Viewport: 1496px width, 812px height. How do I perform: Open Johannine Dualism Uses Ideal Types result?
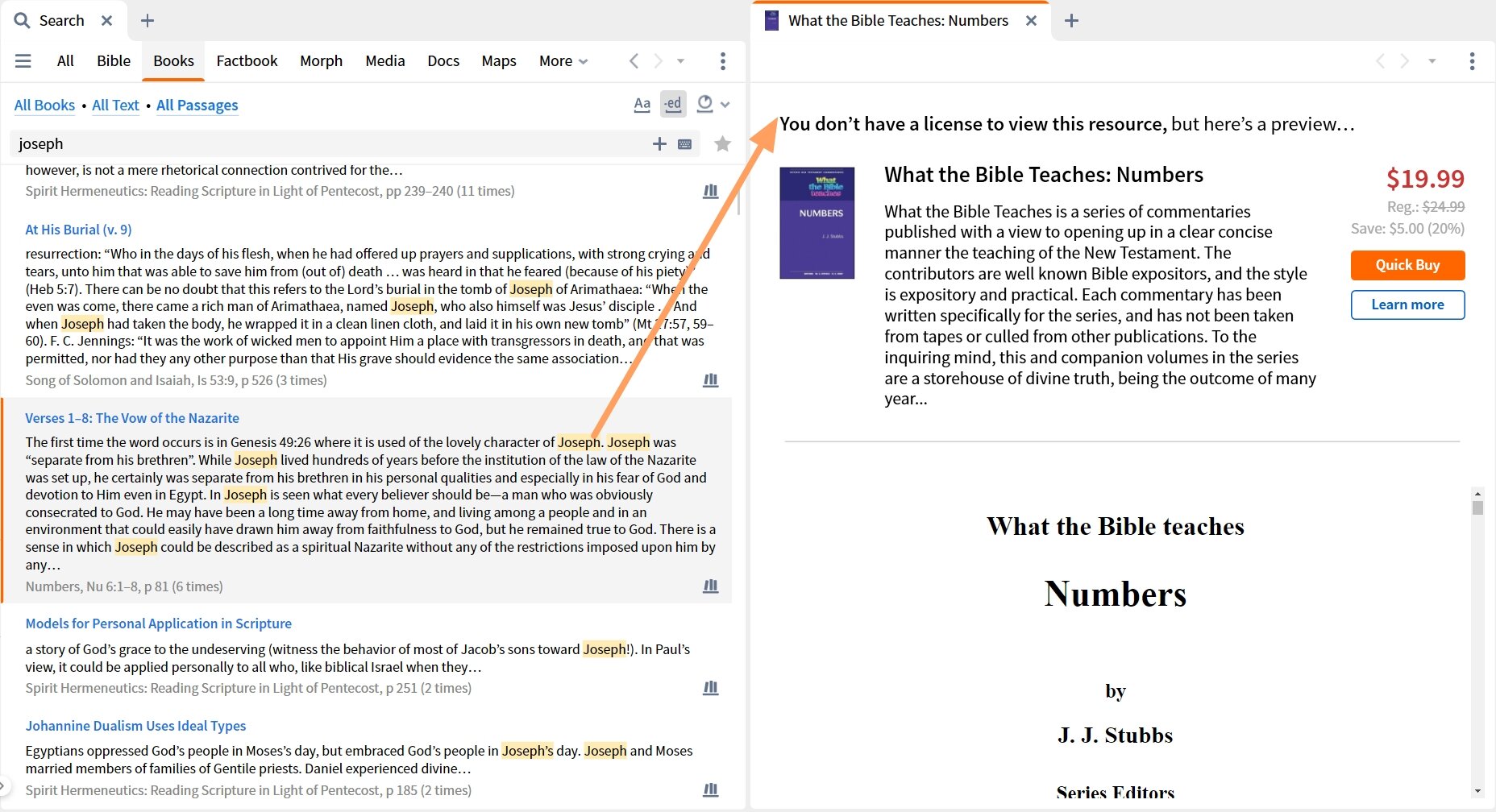coord(135,726)
